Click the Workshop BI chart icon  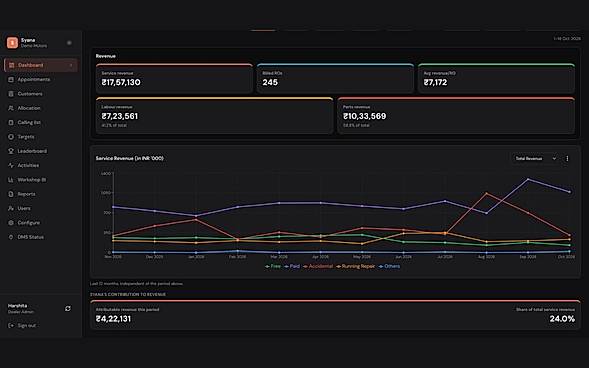pos(11,180)
